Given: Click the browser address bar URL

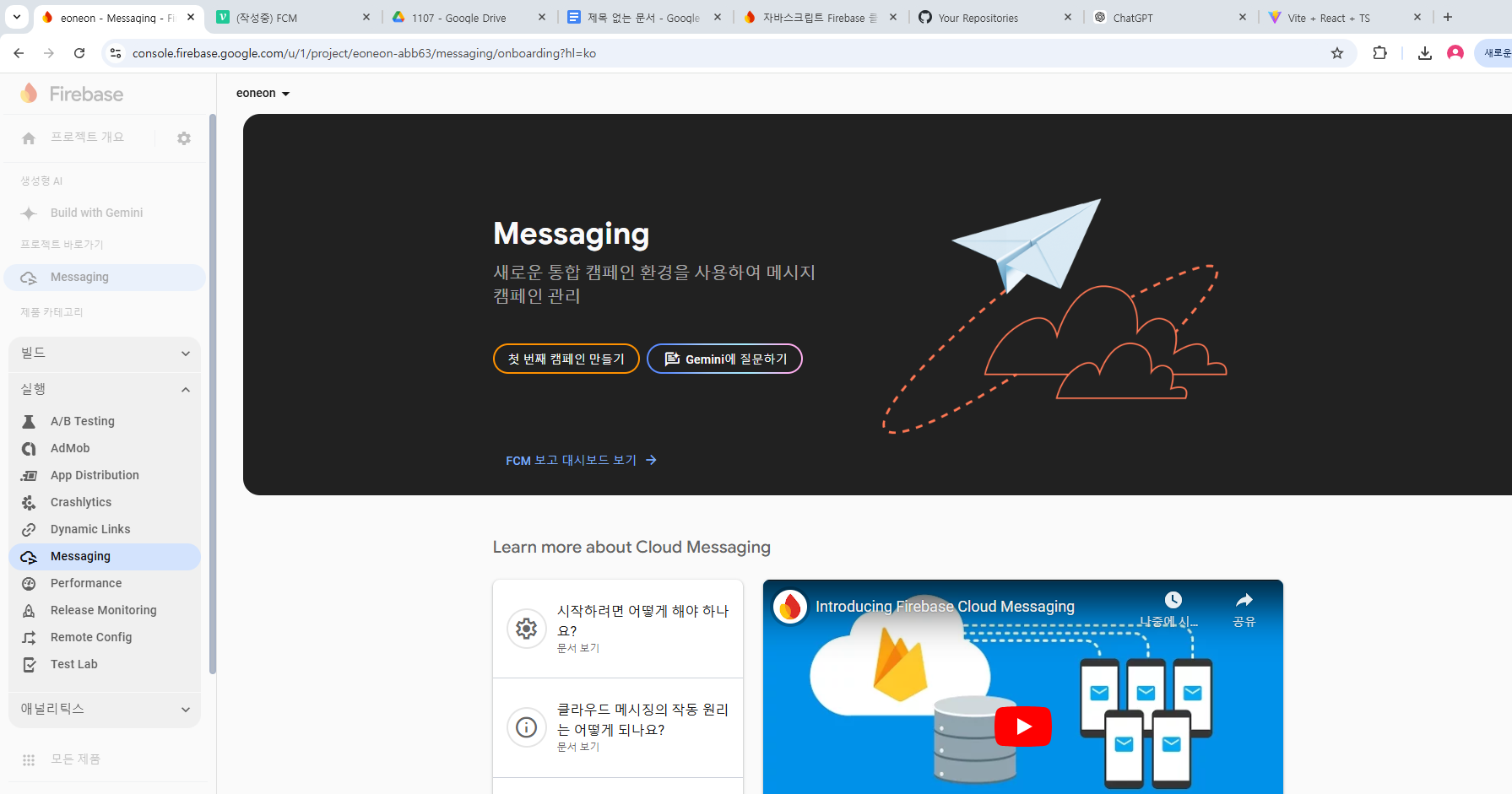Looking at the screenshot, I should 364,53.
